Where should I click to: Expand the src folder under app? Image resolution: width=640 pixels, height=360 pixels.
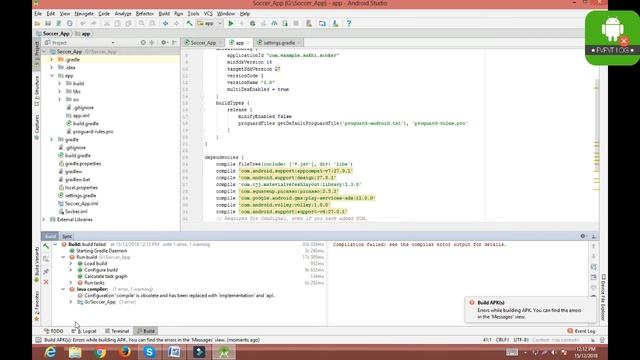60,100
